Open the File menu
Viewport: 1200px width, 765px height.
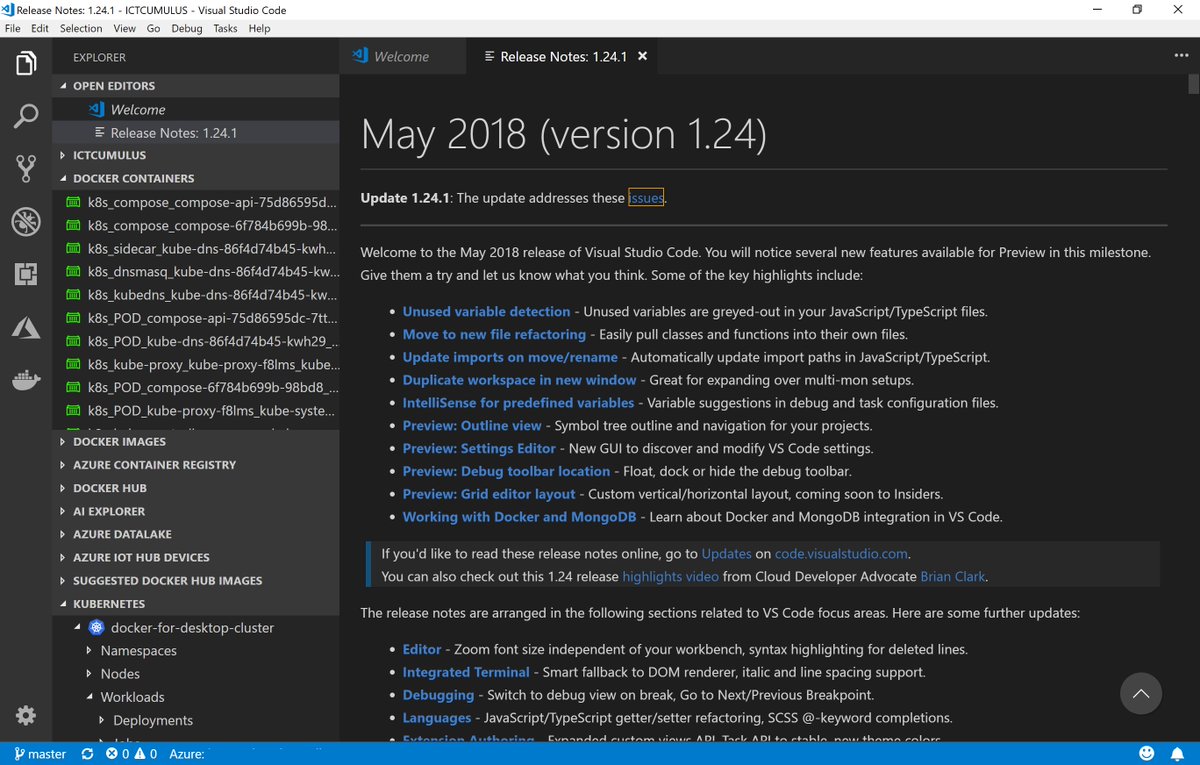tap(13, 28)
